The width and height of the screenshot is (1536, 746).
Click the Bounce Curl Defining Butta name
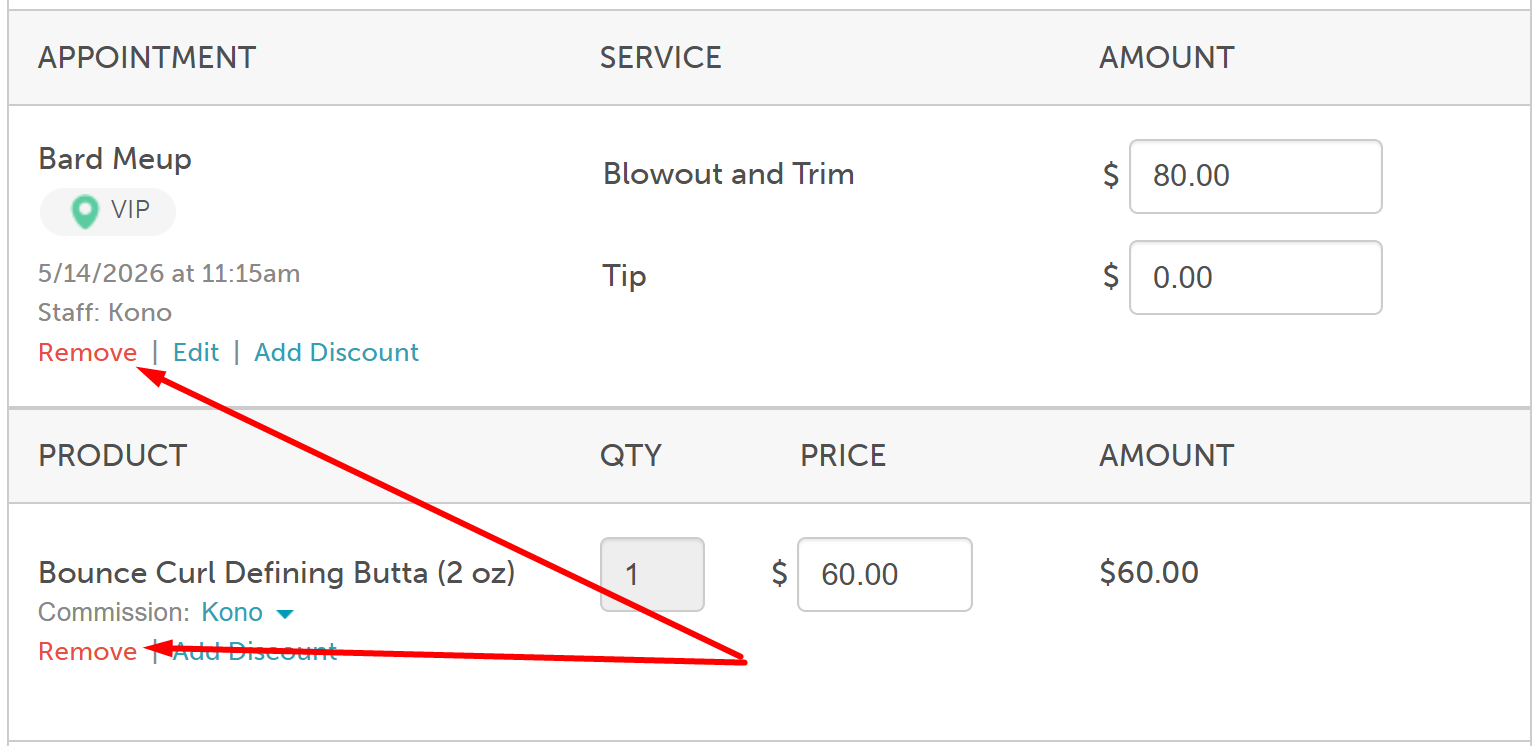(x=277, y=573)
